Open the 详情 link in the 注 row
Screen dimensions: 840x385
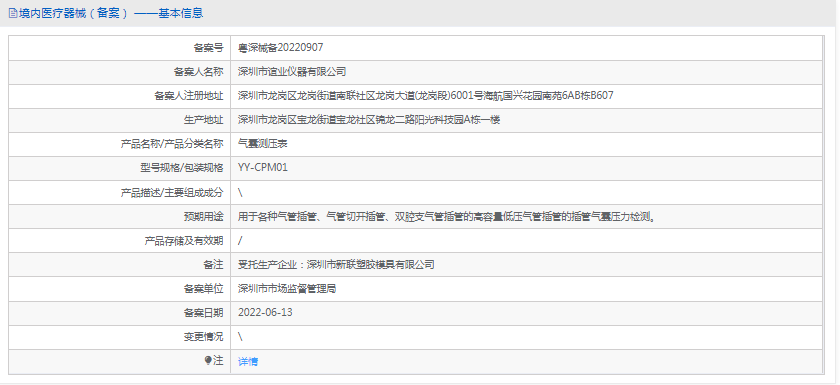coord(248,361)
